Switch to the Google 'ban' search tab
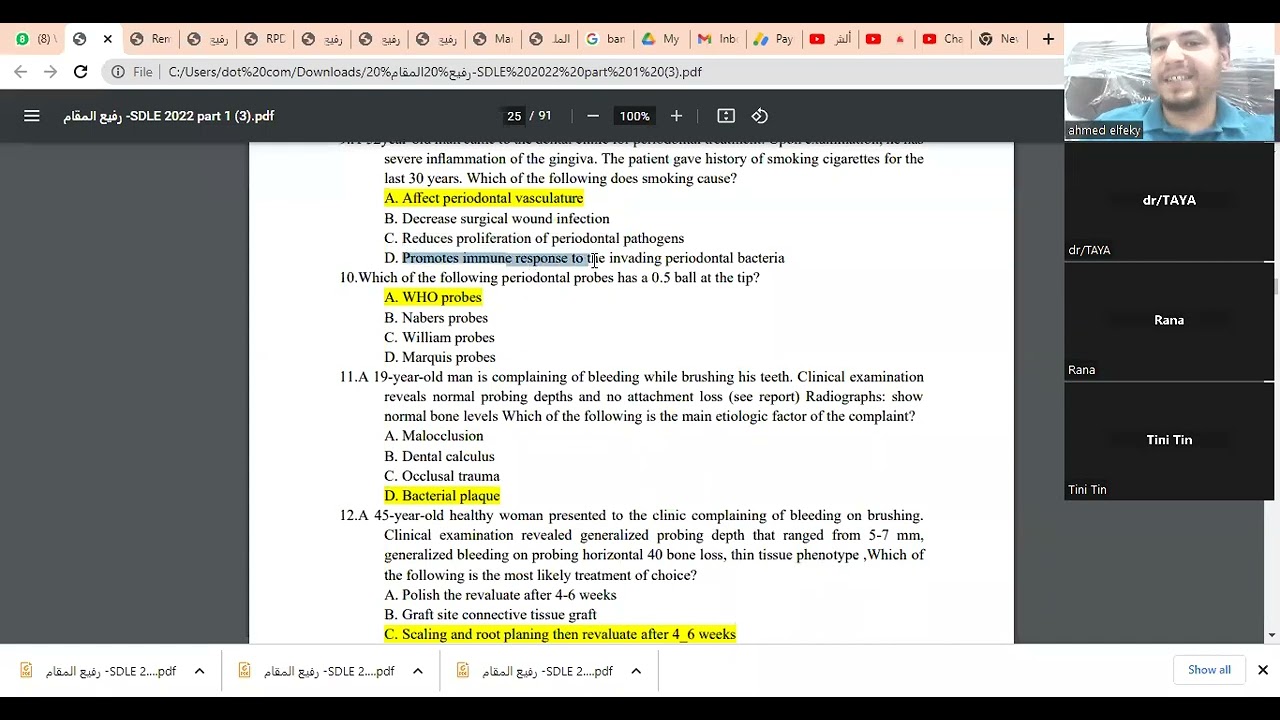Viewport: 1280px width, 720px height. (x=606, y=39)
